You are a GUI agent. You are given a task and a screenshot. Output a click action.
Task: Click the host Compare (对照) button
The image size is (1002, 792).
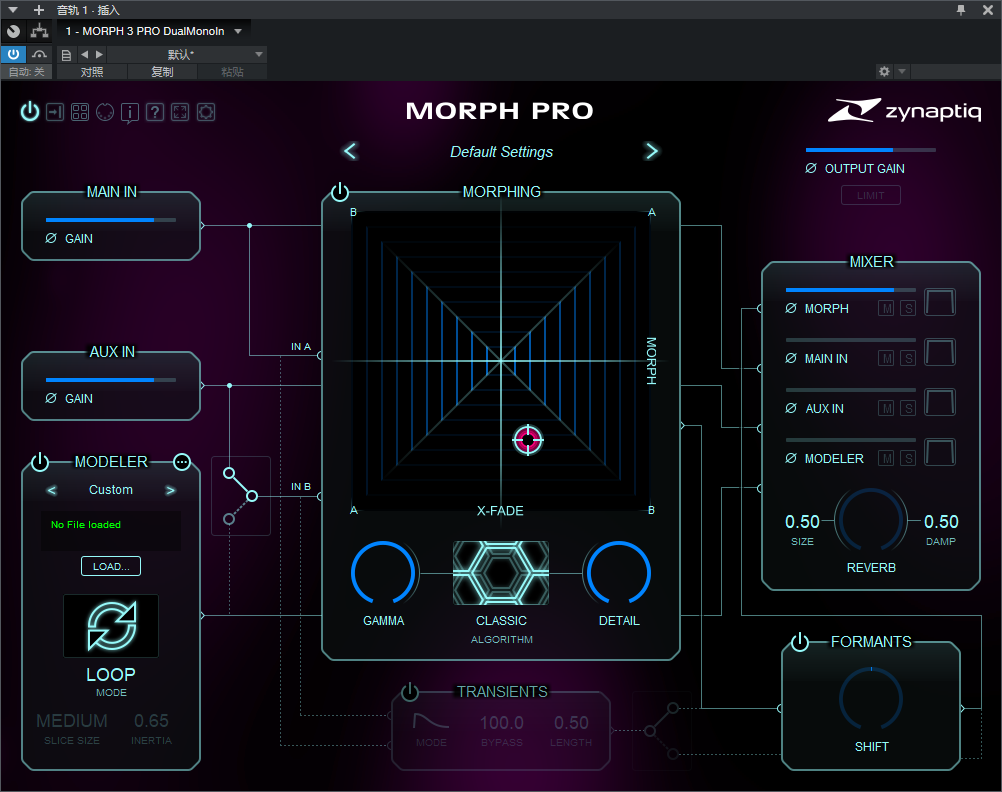pyautogui.click(x=92, y=72)
